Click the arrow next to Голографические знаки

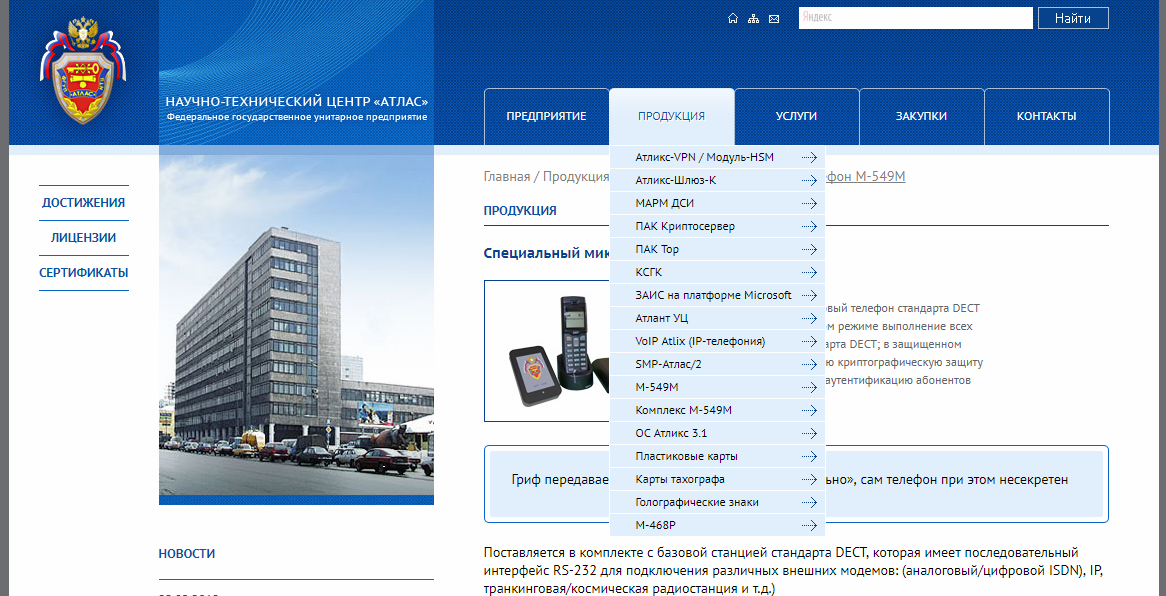pyautogui.click(x=809, y=503)
